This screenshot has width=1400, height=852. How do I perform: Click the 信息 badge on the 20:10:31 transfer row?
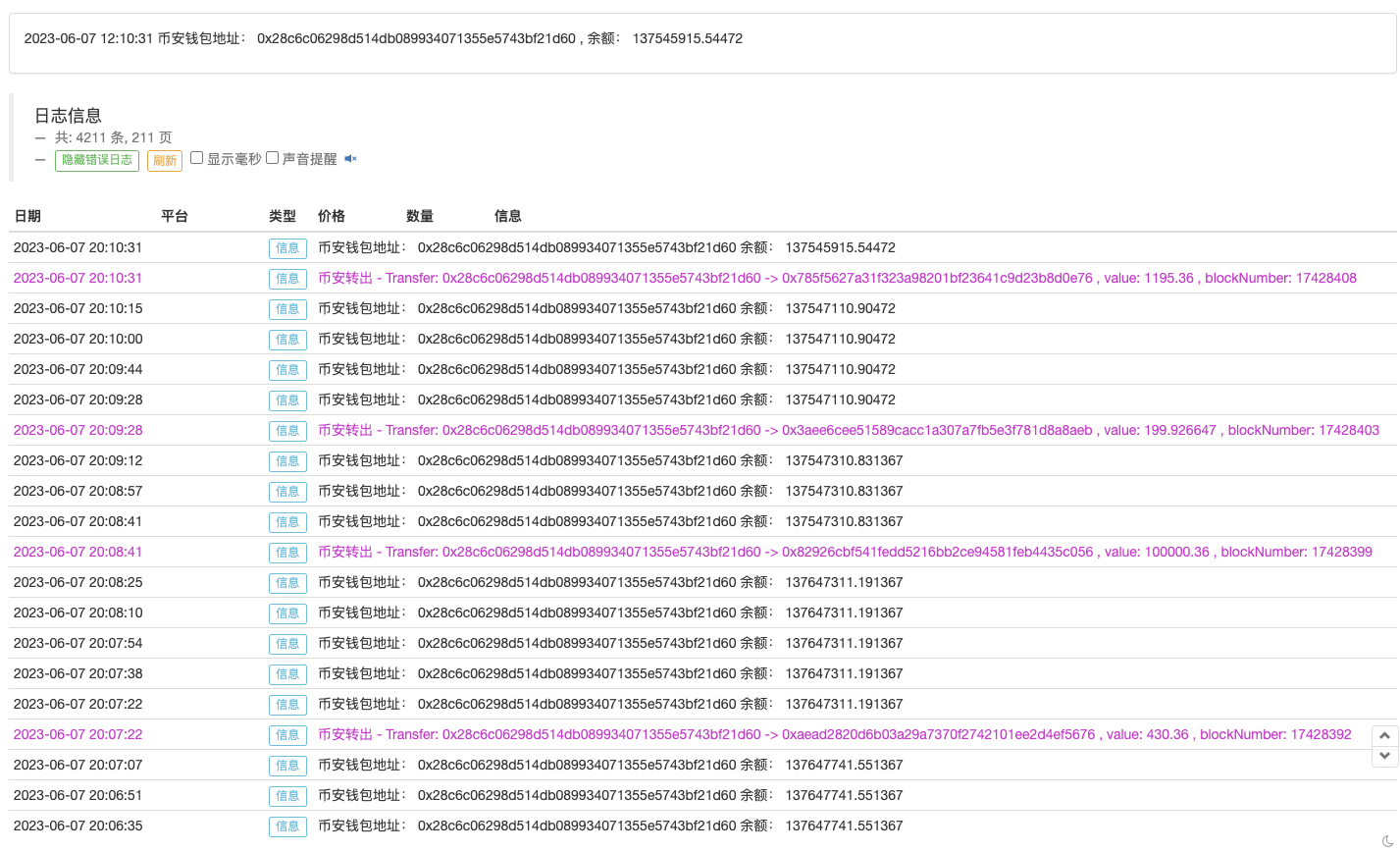click(287, 278)
